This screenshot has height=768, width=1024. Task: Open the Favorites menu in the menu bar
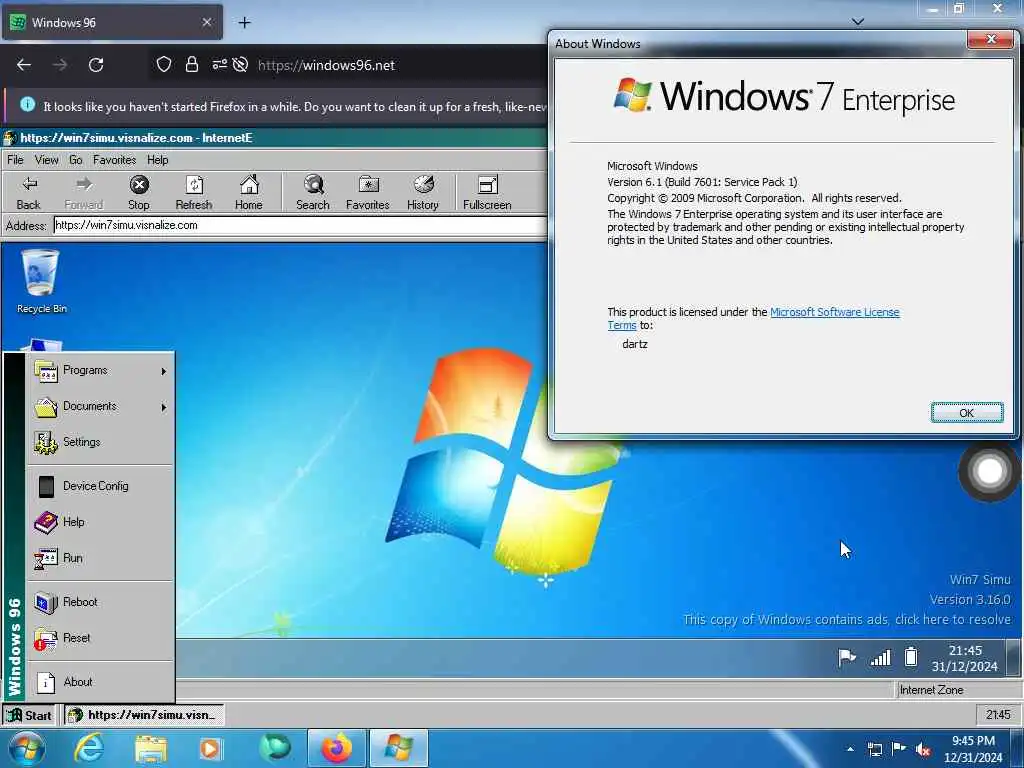(114, 160)
